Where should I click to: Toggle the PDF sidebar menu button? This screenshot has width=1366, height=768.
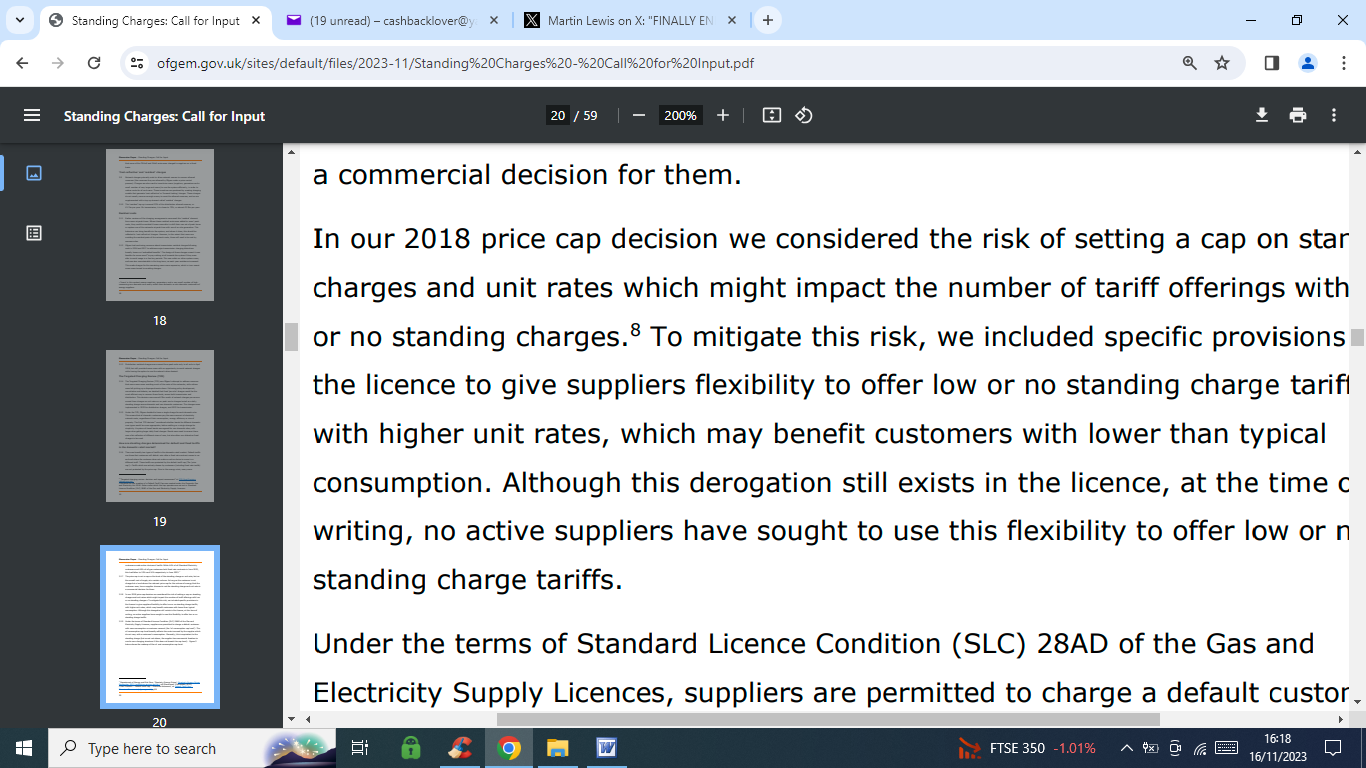point(32,115)
